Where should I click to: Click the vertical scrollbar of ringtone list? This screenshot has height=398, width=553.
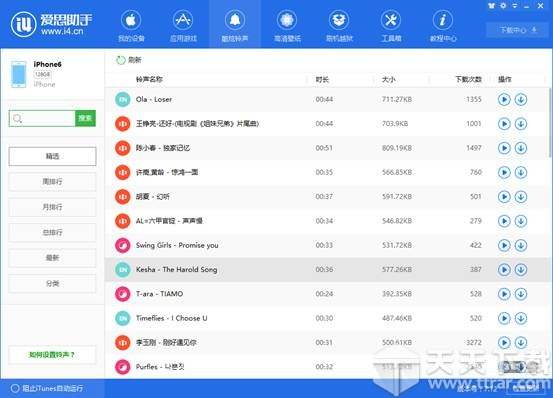[550, 122]
